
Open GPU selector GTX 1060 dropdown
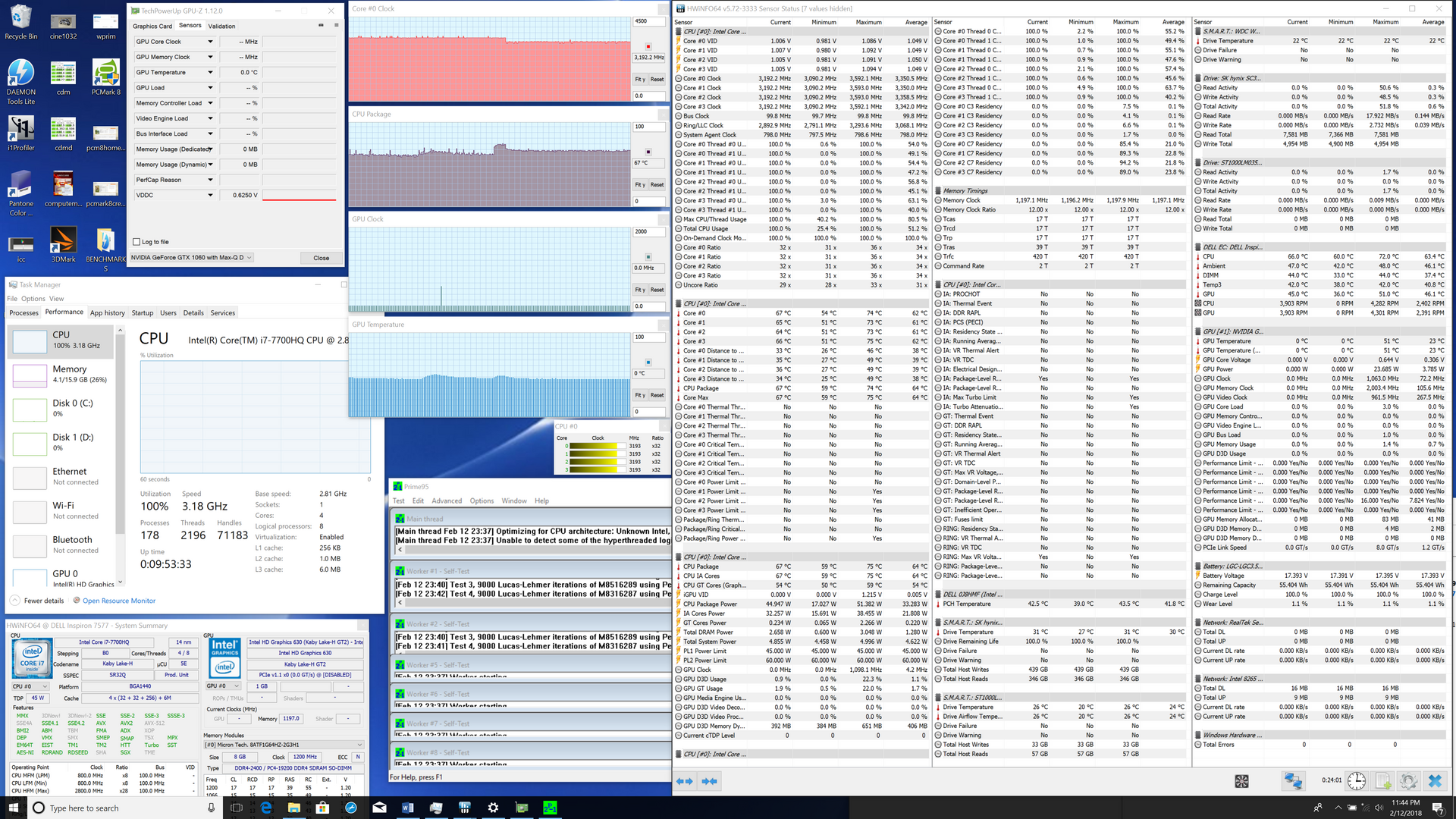tap(191, 258)
